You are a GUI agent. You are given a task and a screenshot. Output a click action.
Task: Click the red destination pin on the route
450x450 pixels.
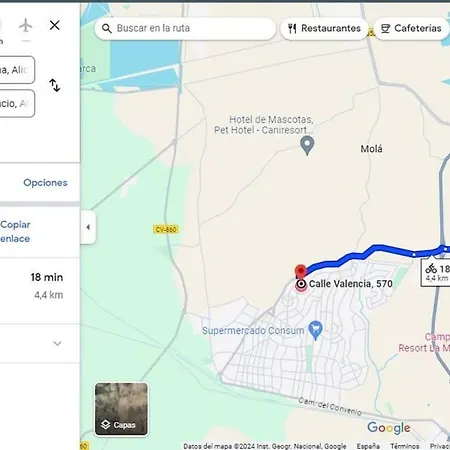point(301,271)
